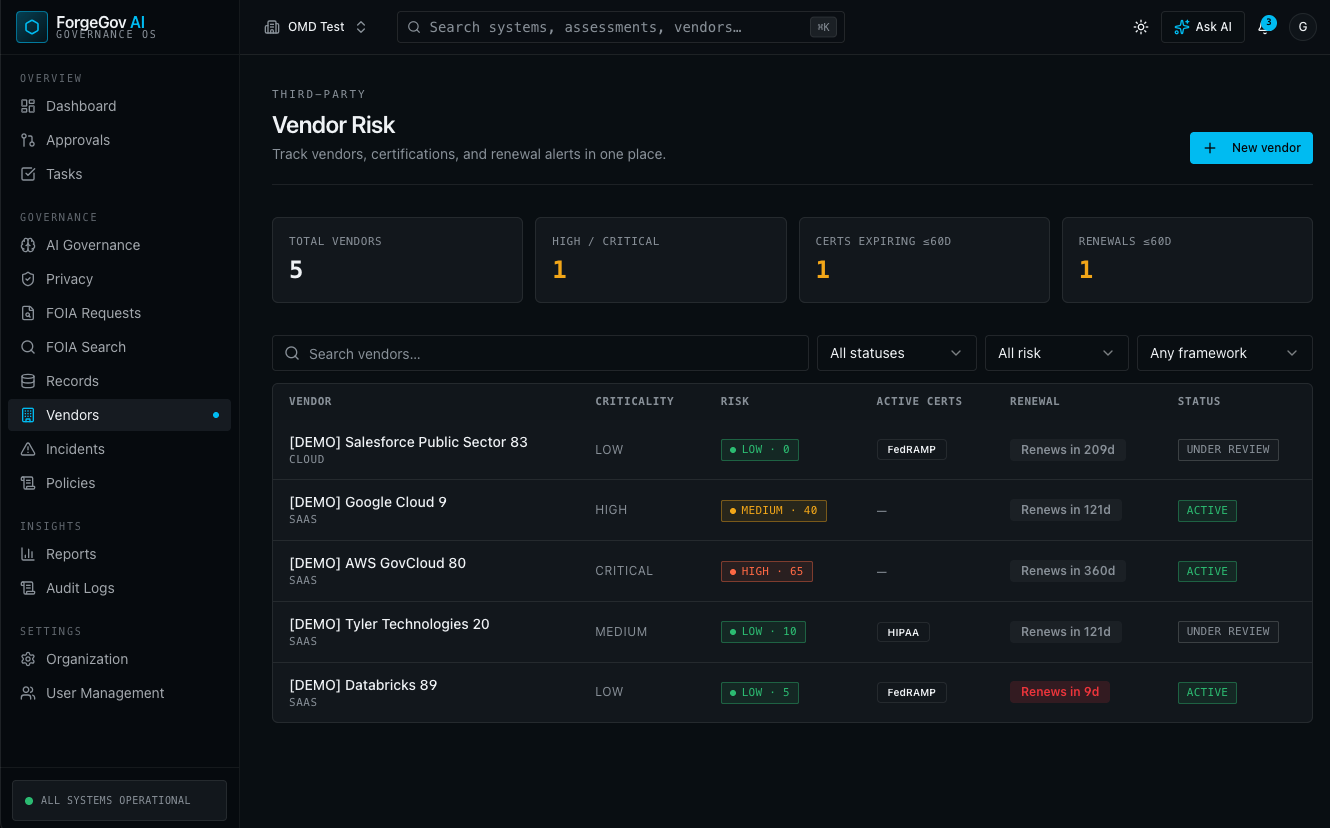
Task: Click the Privacy shield icon
Action: 28,279
